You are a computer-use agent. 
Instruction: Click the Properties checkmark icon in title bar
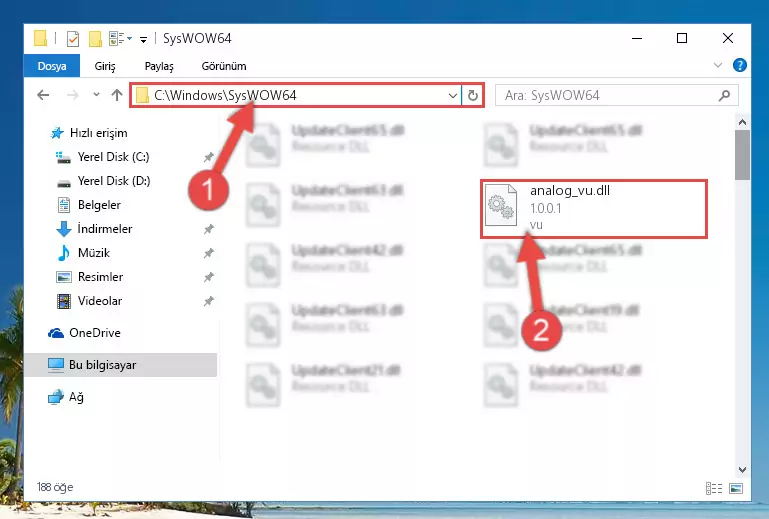(x=73, y=38)
